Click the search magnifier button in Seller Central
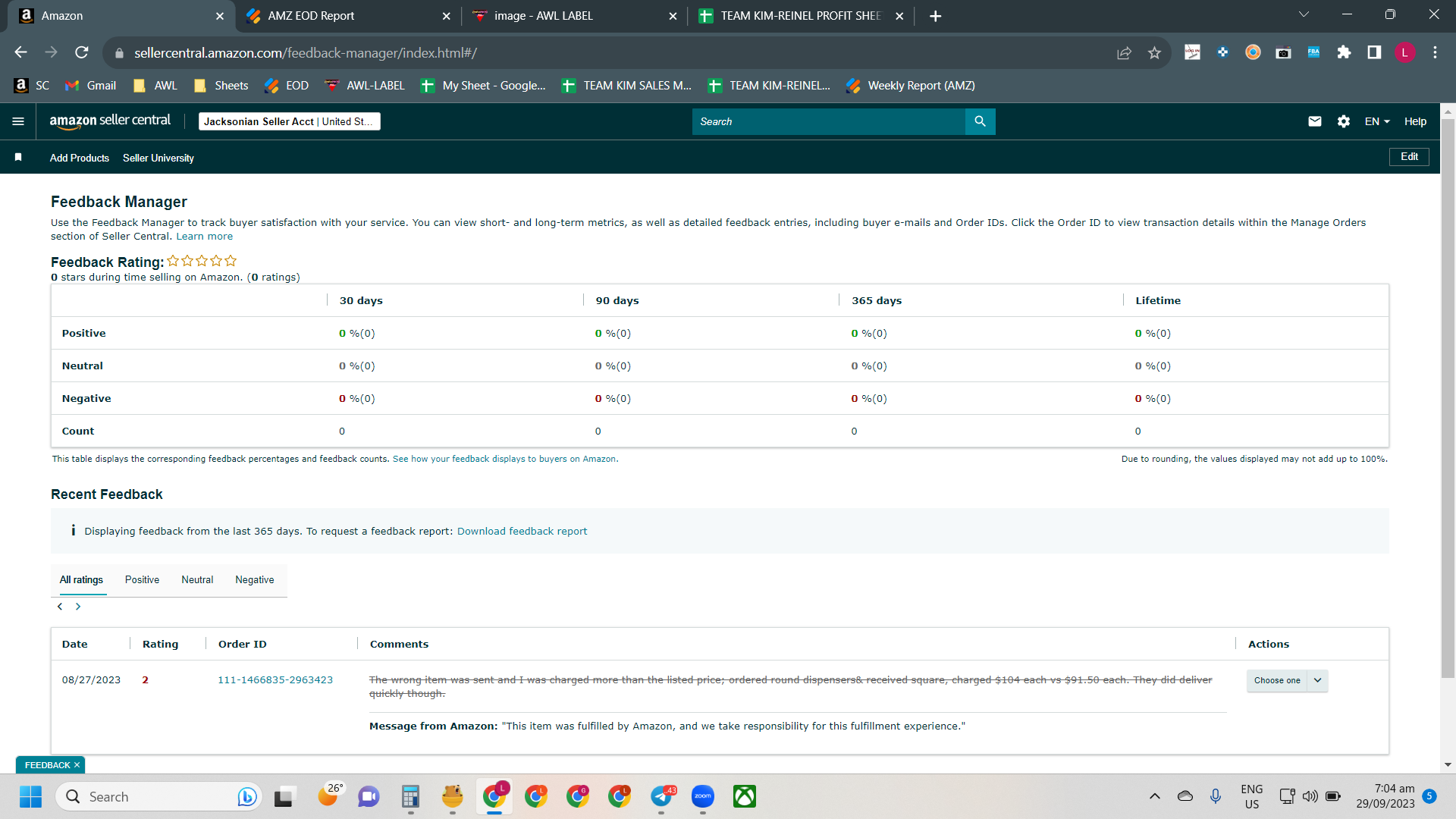 click(x=980, y=121)
